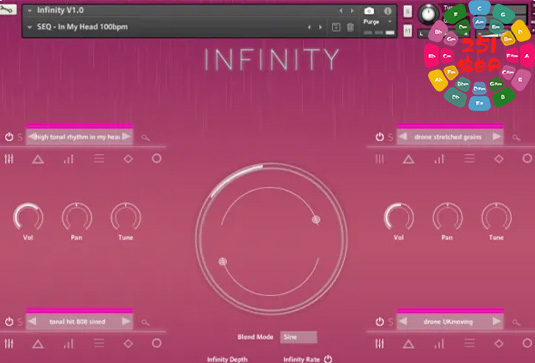The image size is (535, 363).
Task: Toggle power for drone UKmoving layer
Action: tap(379, 321)
